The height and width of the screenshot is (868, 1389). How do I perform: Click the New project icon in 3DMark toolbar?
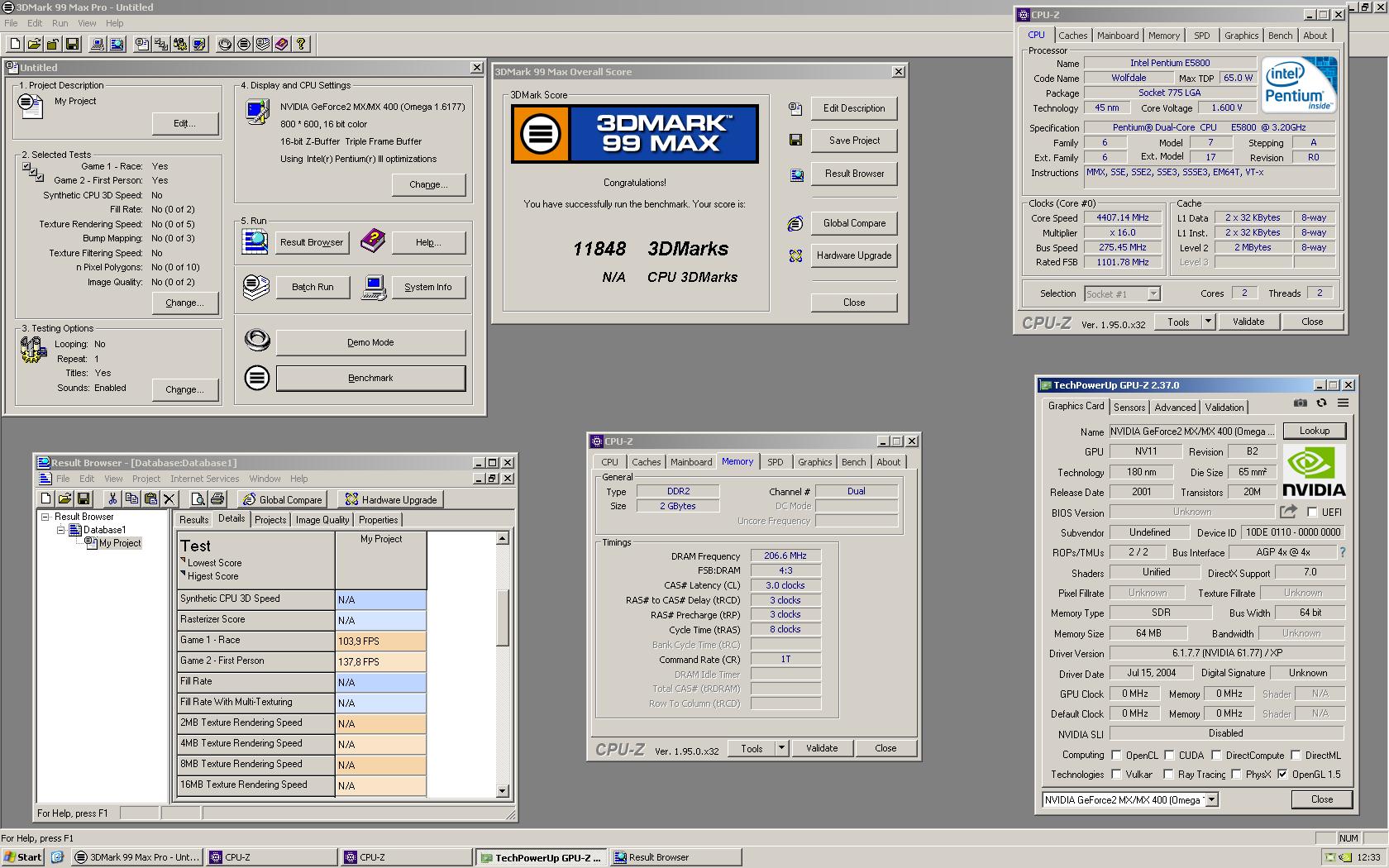[15, 44]
